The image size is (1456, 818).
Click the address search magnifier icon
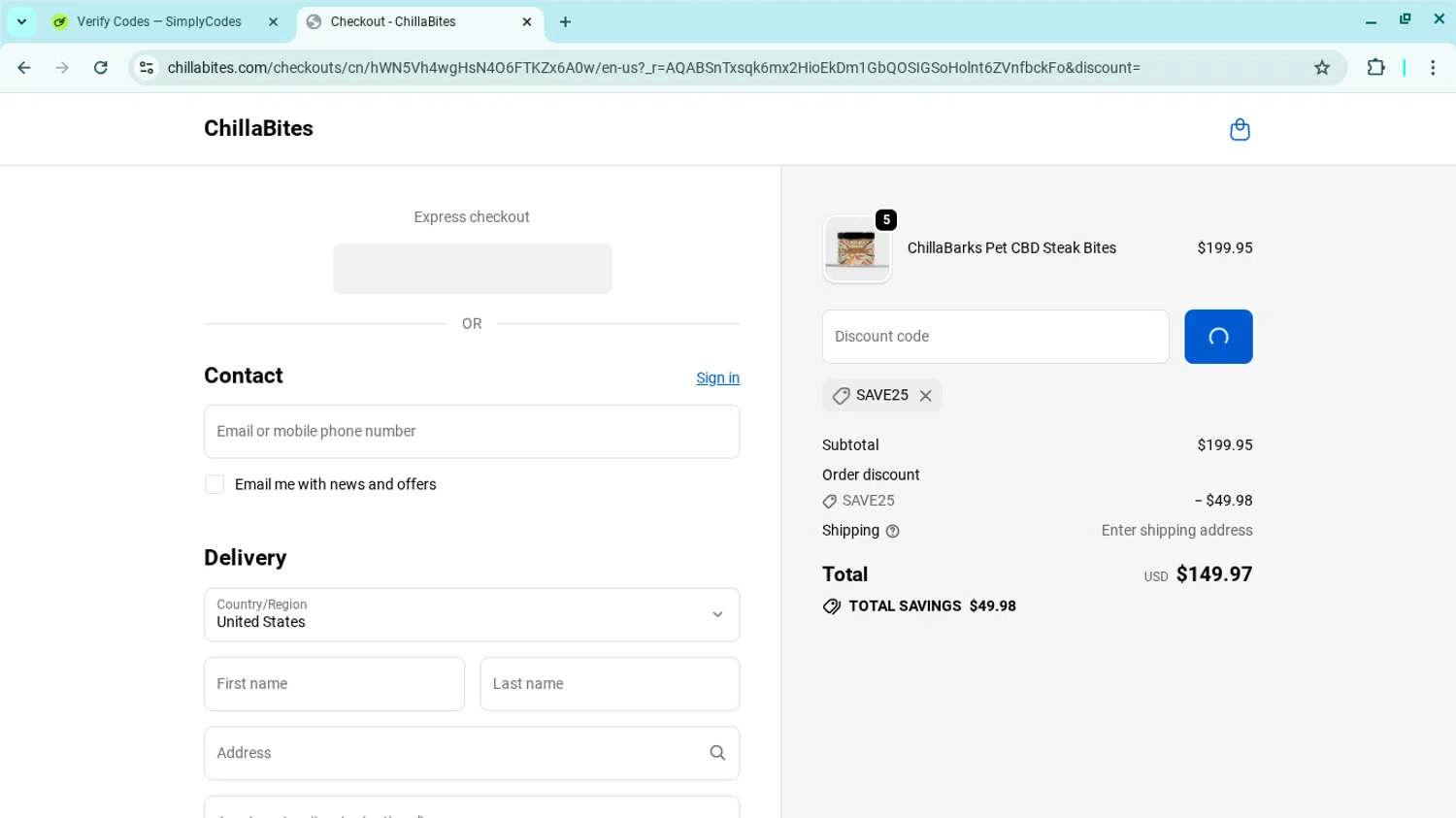(717, 753)
